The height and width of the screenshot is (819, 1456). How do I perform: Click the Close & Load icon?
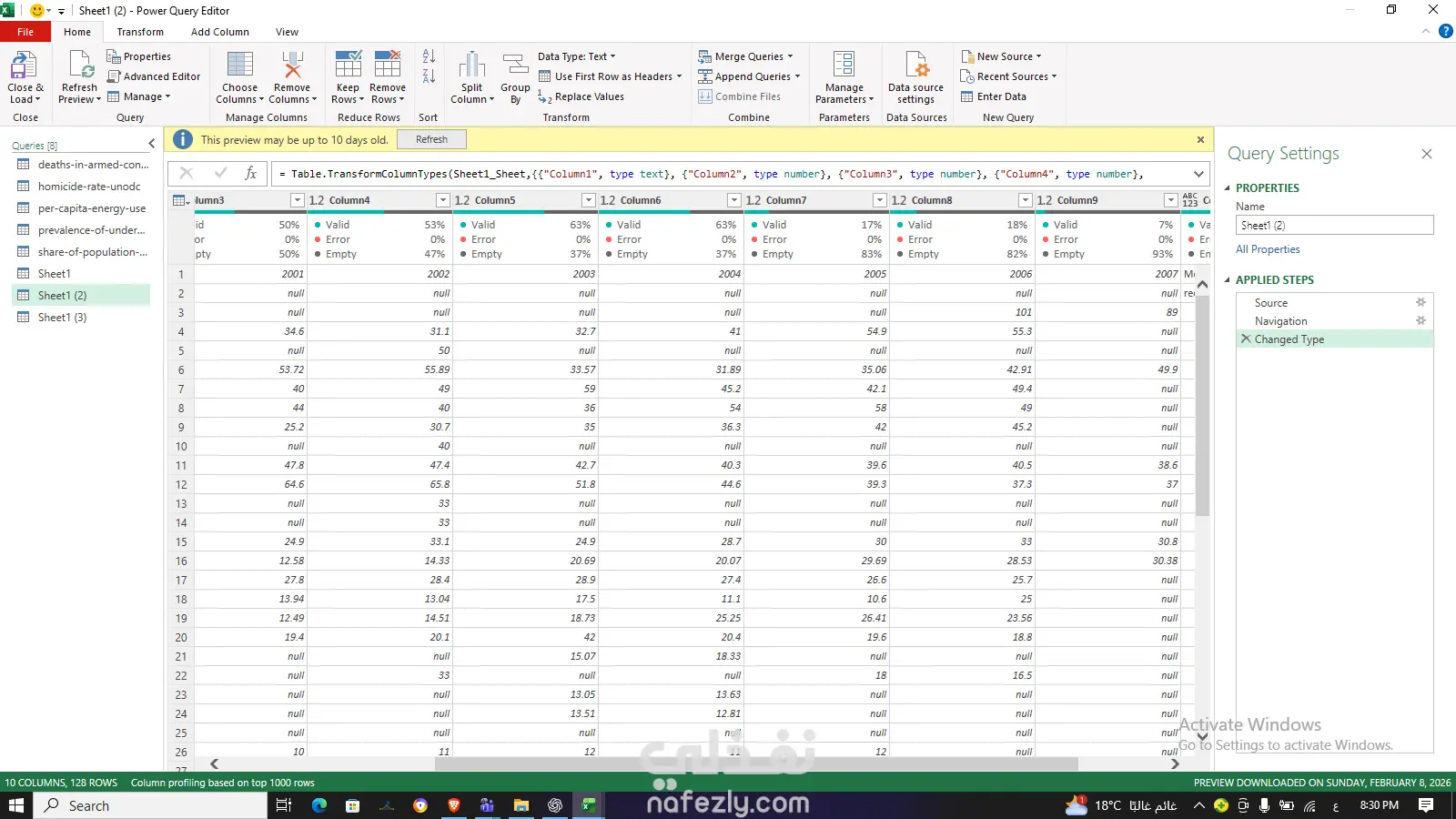[x=24, y=67]
